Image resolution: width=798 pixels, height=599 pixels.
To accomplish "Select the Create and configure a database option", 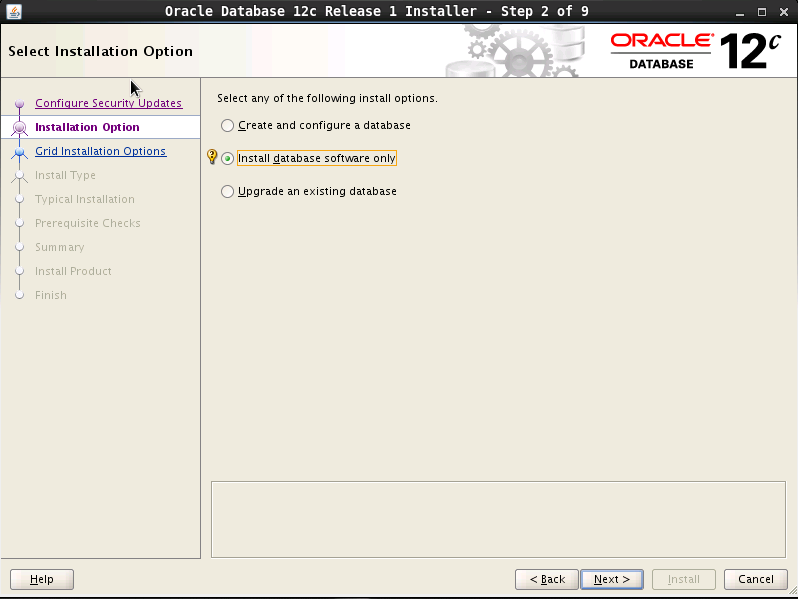I will click(x=228, y=126).
